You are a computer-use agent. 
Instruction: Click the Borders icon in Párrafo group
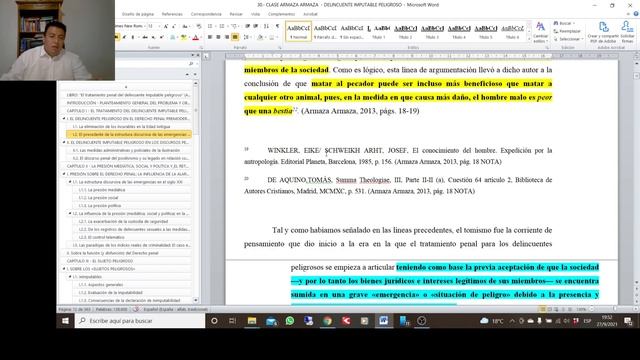[x=272, y=37]
